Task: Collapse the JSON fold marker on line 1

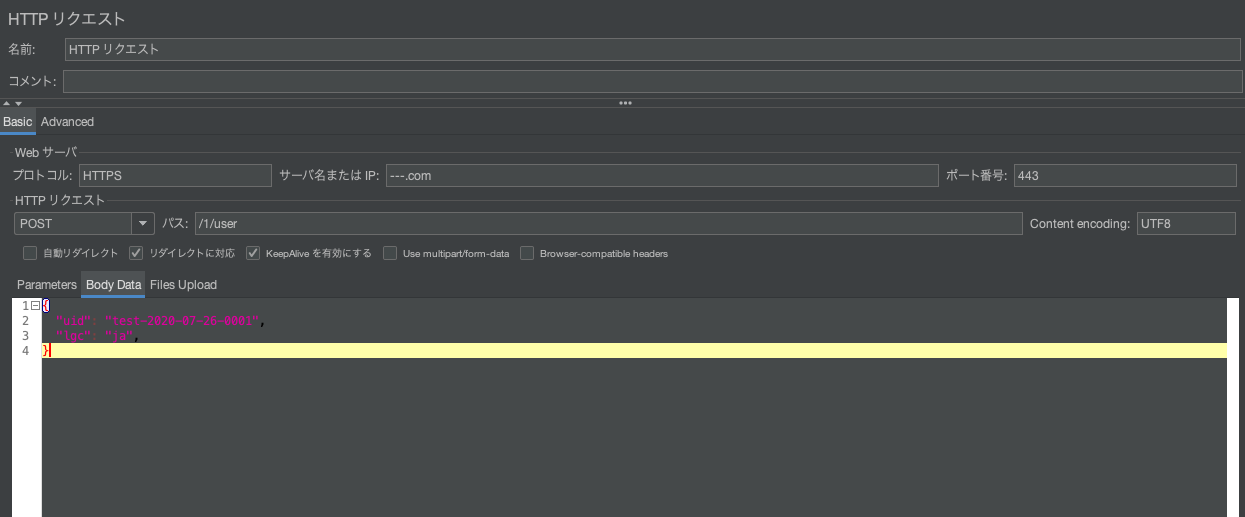Action: [35, 305]
